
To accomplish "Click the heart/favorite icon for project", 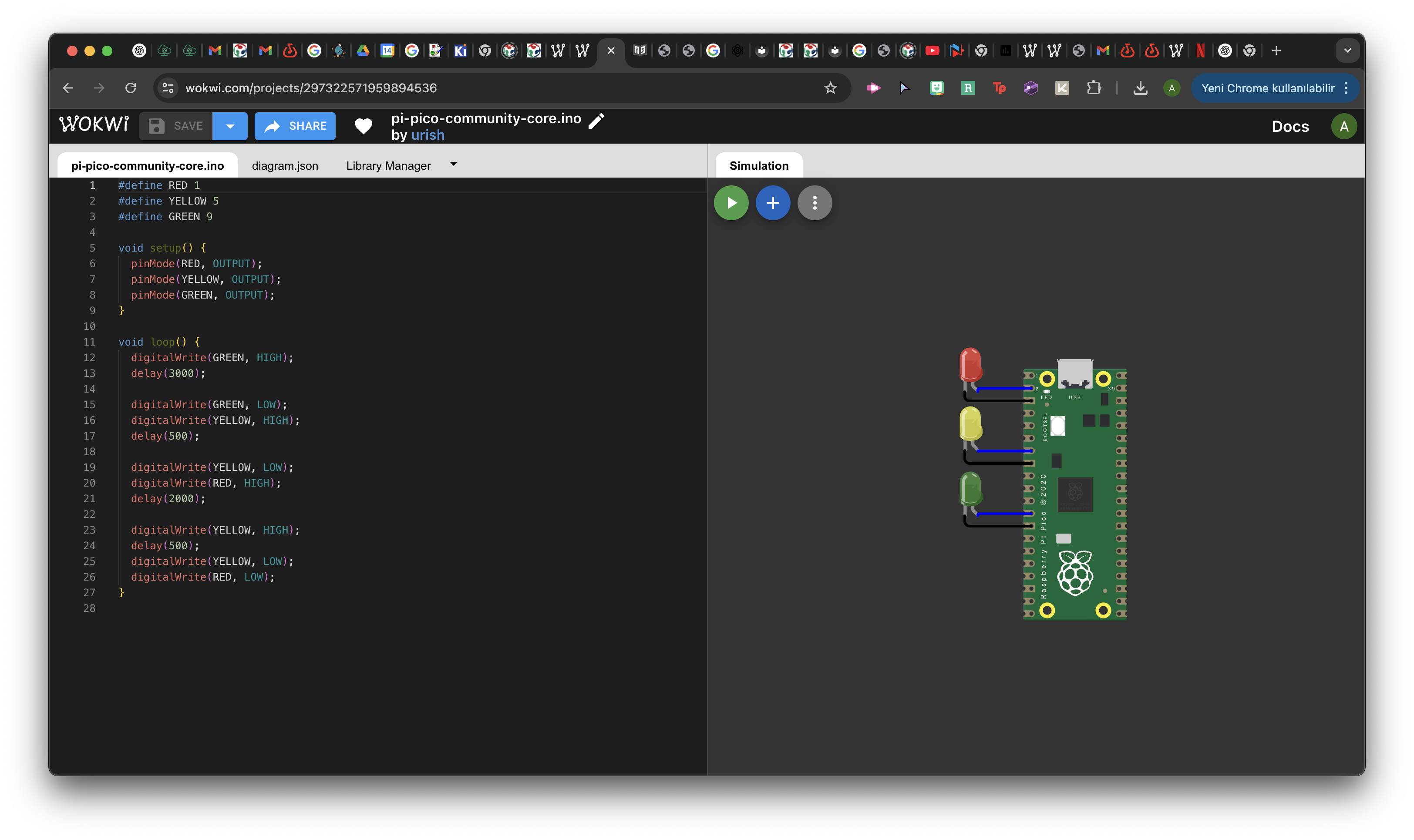I will [363, 126].
